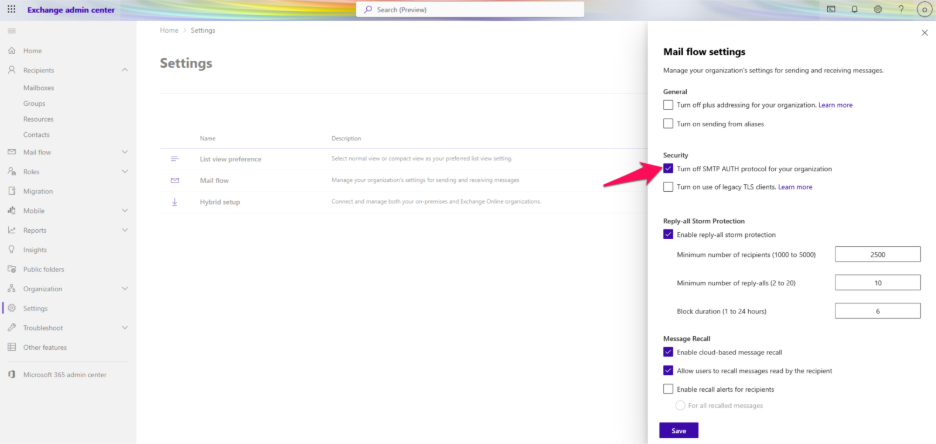This screenshot has height=444, width=936.
Task: Collapse the Recipients section
Action: coord(124,70)
